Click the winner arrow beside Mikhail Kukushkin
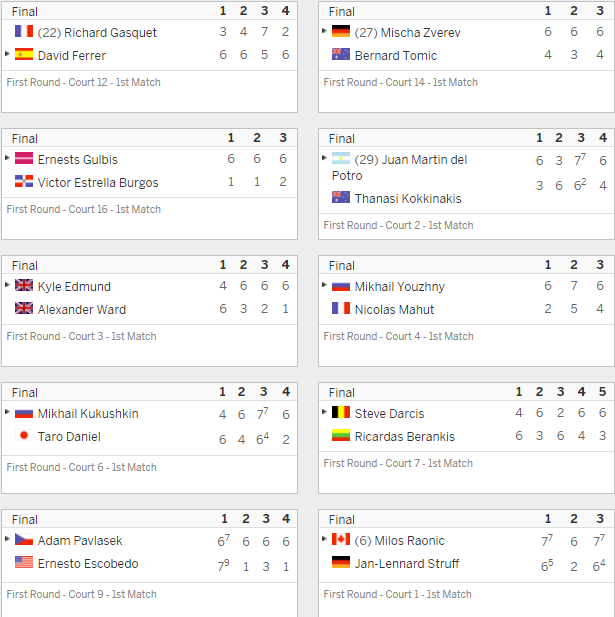This screenshot has height=617, width=615. coord(7,412)
